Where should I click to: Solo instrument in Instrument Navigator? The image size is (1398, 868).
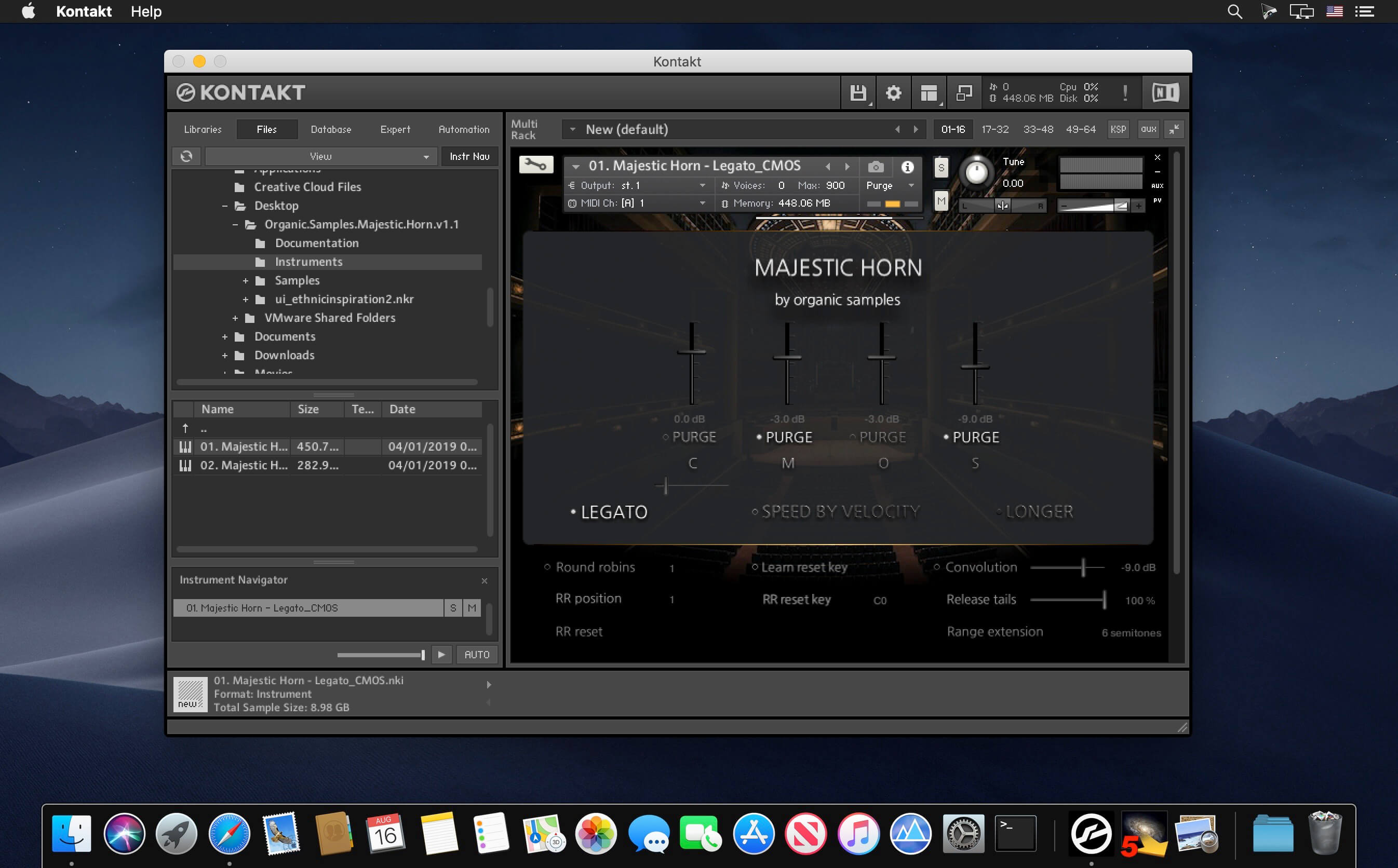click(453, 608)
